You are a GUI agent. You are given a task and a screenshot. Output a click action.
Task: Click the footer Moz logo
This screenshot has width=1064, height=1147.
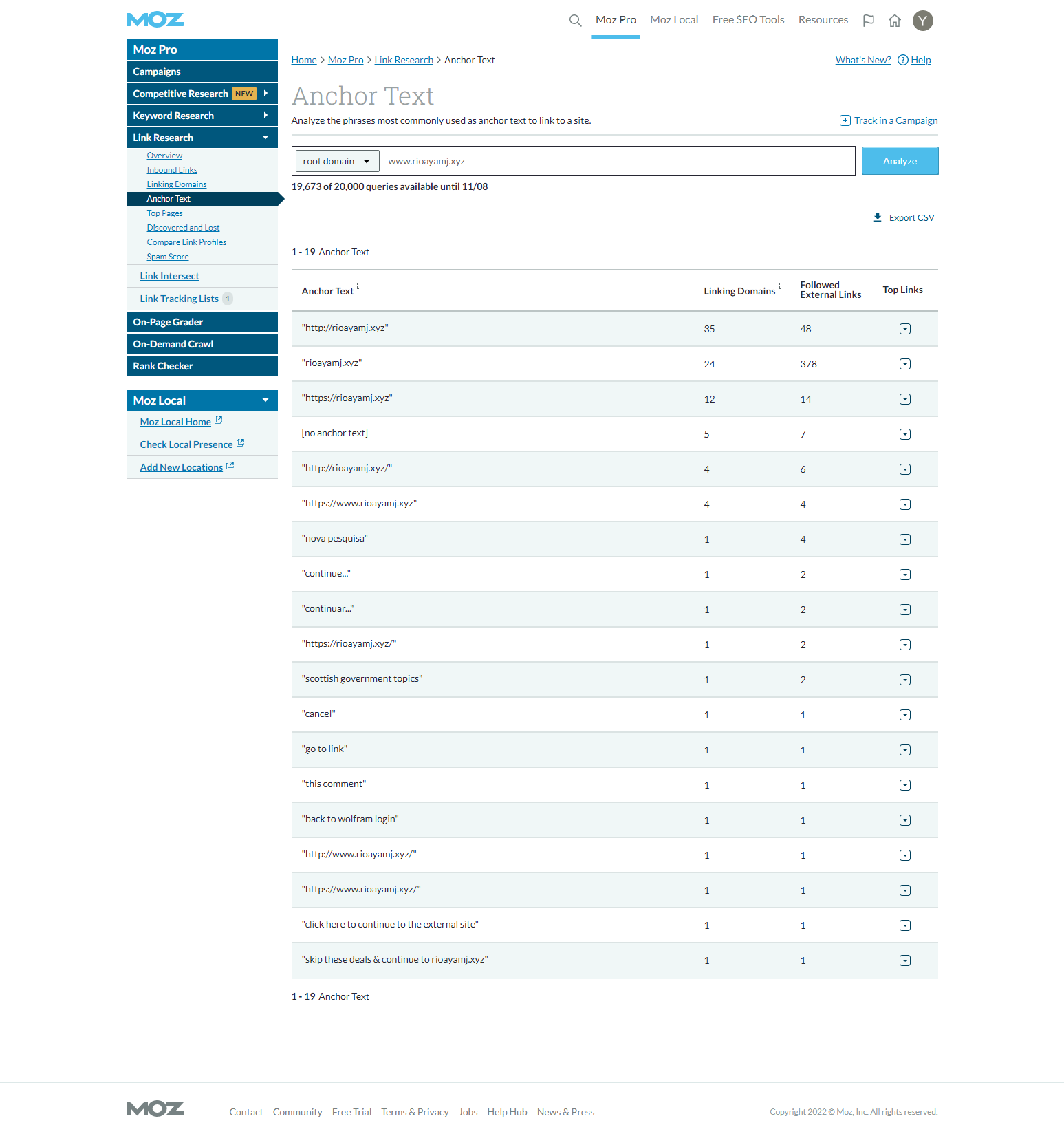155,1108
